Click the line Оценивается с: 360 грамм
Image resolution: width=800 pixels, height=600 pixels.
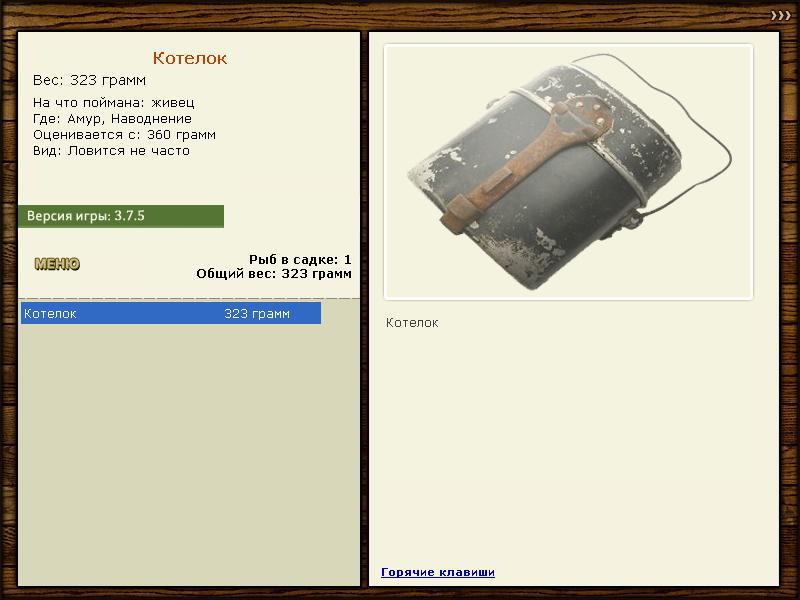[x=124, y=135]
